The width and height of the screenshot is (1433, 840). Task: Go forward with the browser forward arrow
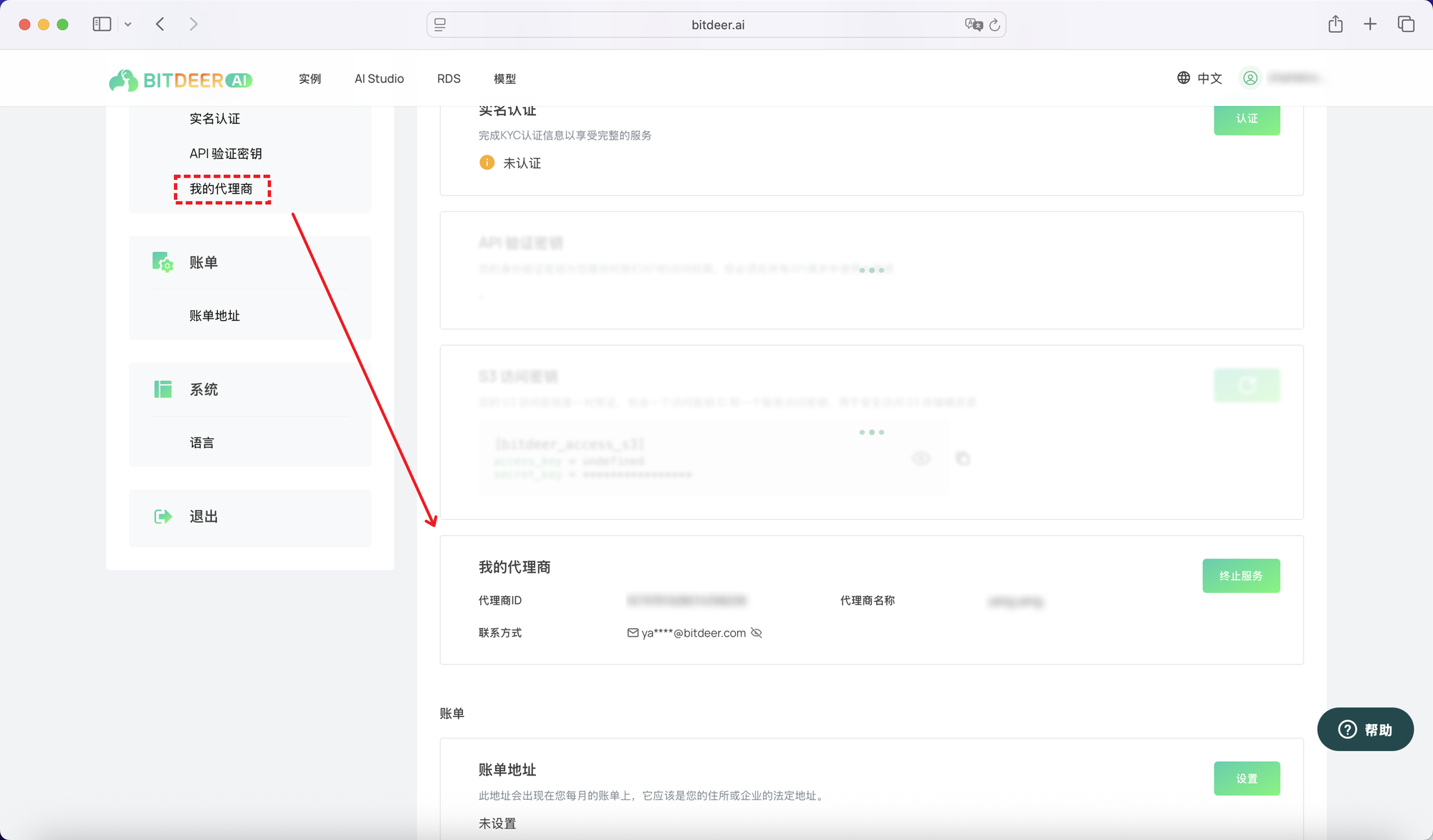[x=193, y=24]
